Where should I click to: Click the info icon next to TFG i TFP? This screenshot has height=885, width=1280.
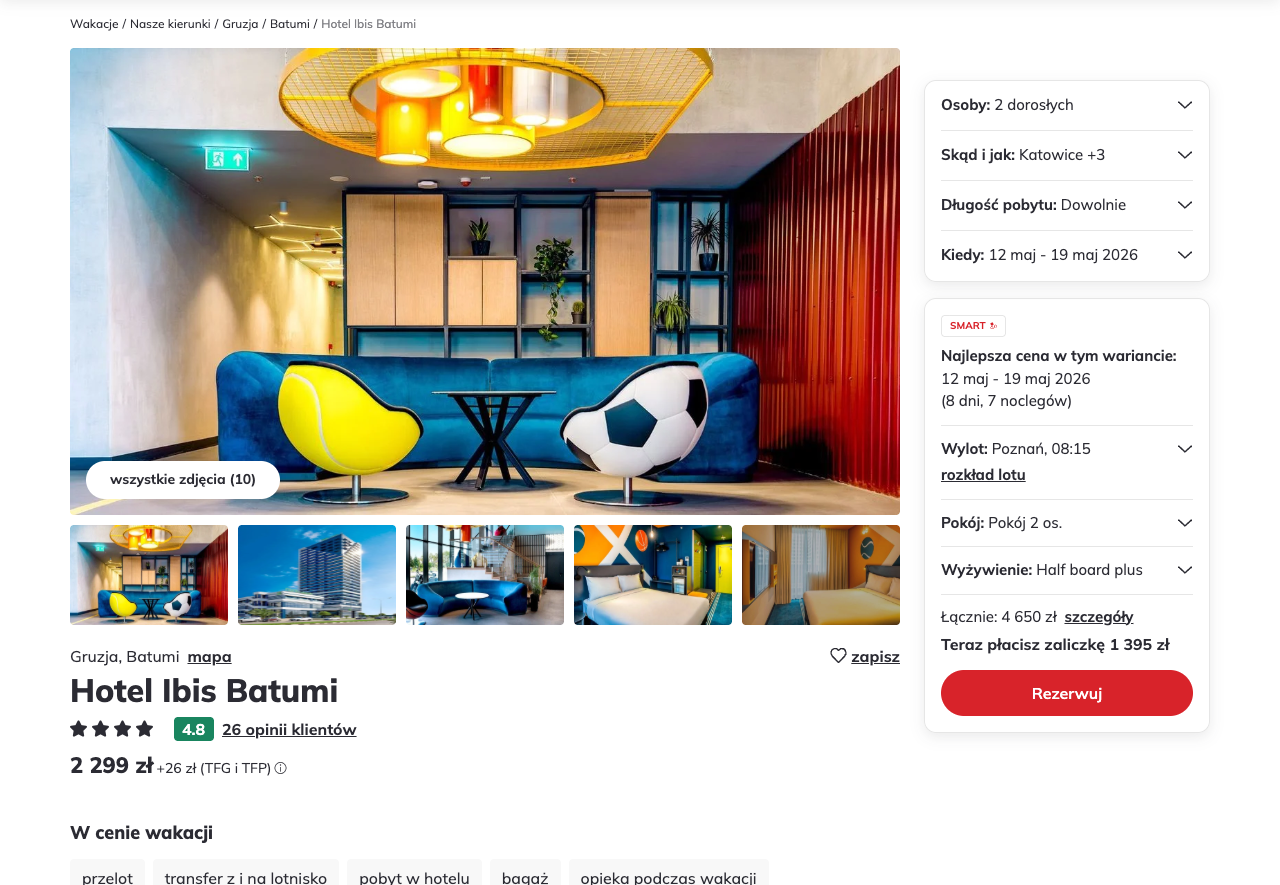[281, 768]
